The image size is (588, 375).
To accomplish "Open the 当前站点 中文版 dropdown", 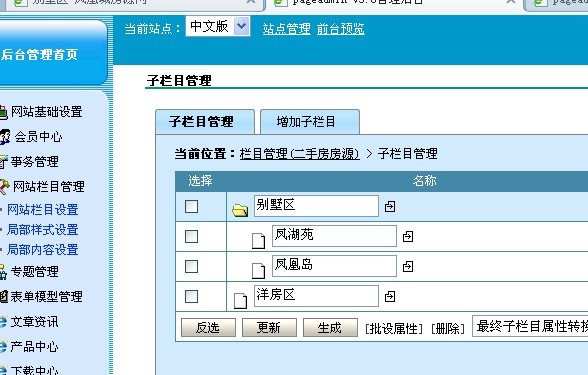I will (x=218, y=27).
